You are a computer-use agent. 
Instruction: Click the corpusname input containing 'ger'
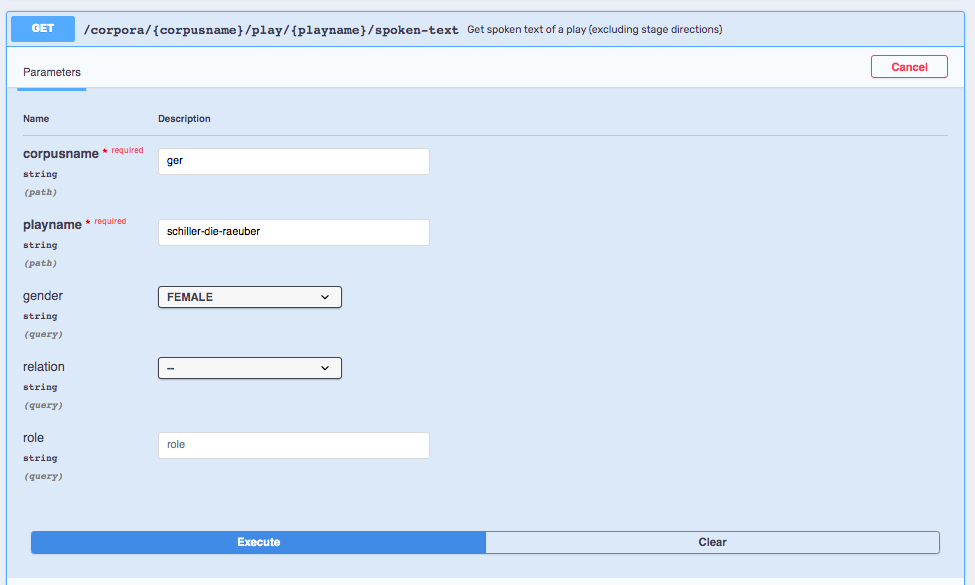(293, 161)
